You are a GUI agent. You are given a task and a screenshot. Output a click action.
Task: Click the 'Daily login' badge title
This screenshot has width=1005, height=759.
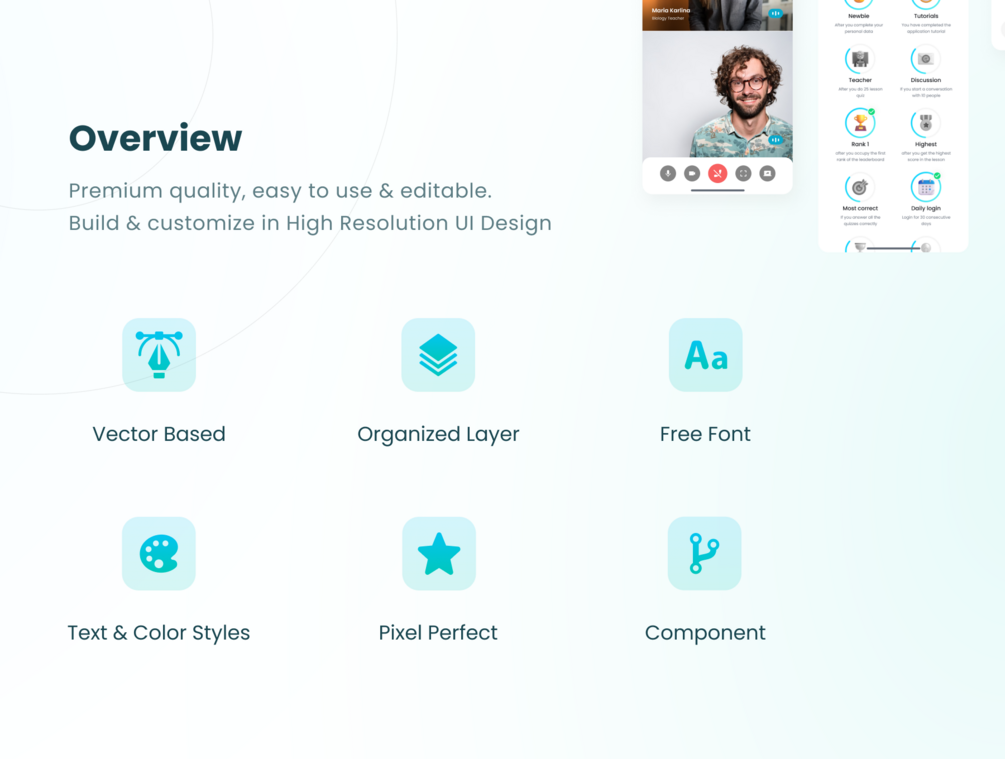[926, 208]
